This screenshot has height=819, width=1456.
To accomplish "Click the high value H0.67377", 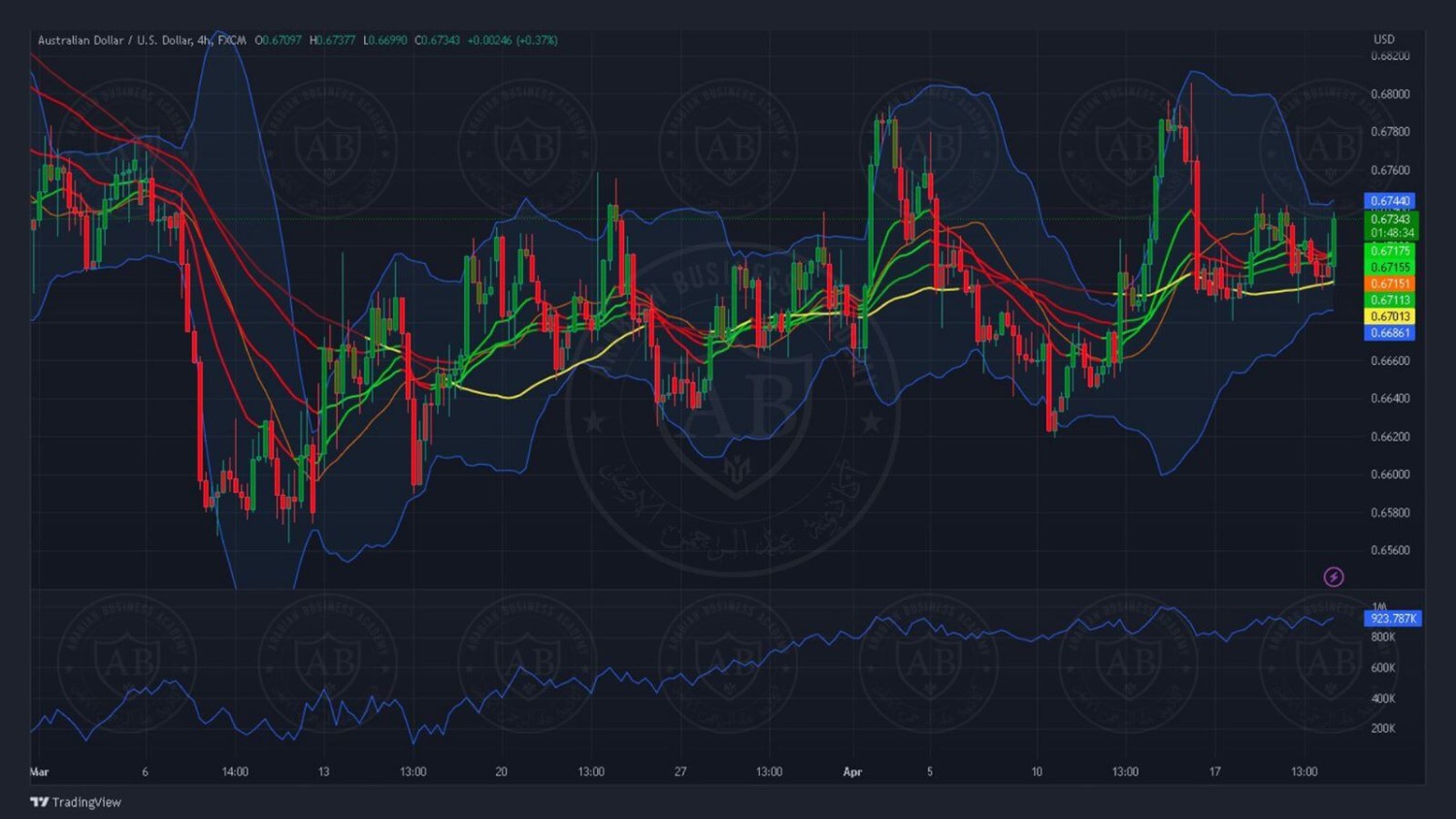I will coord(333,40).
